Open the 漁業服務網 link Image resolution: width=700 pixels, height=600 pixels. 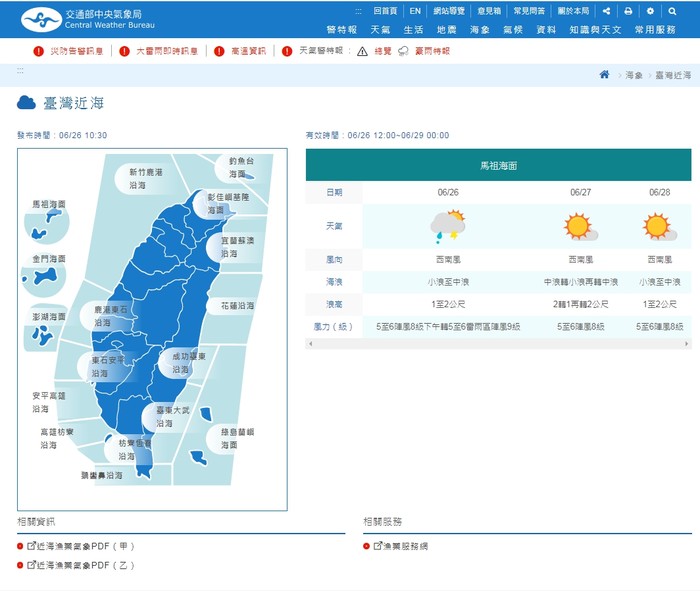point(405,546)
